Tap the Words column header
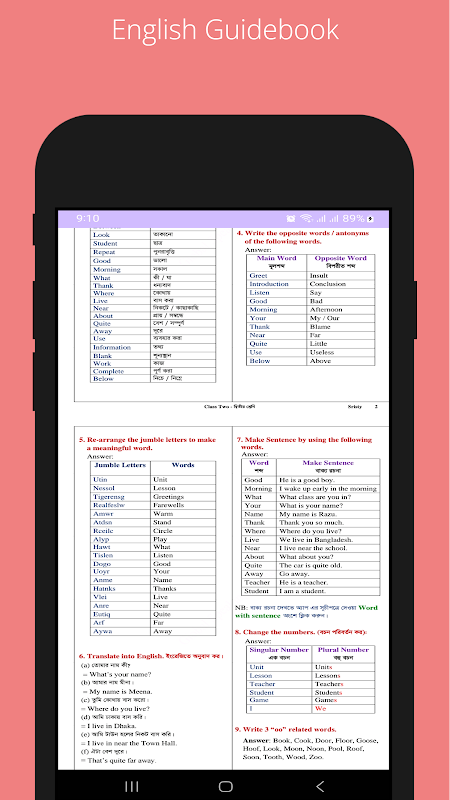 pyautogui.click(x=183, y=465)
